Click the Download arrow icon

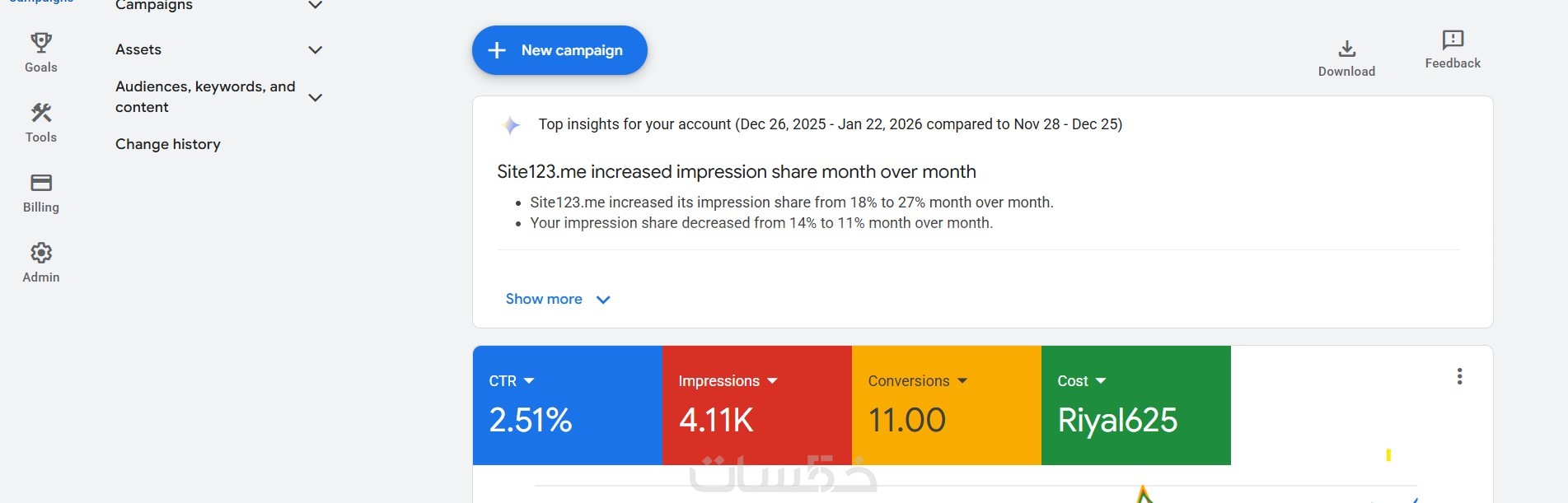click(x=1346, y=49)
